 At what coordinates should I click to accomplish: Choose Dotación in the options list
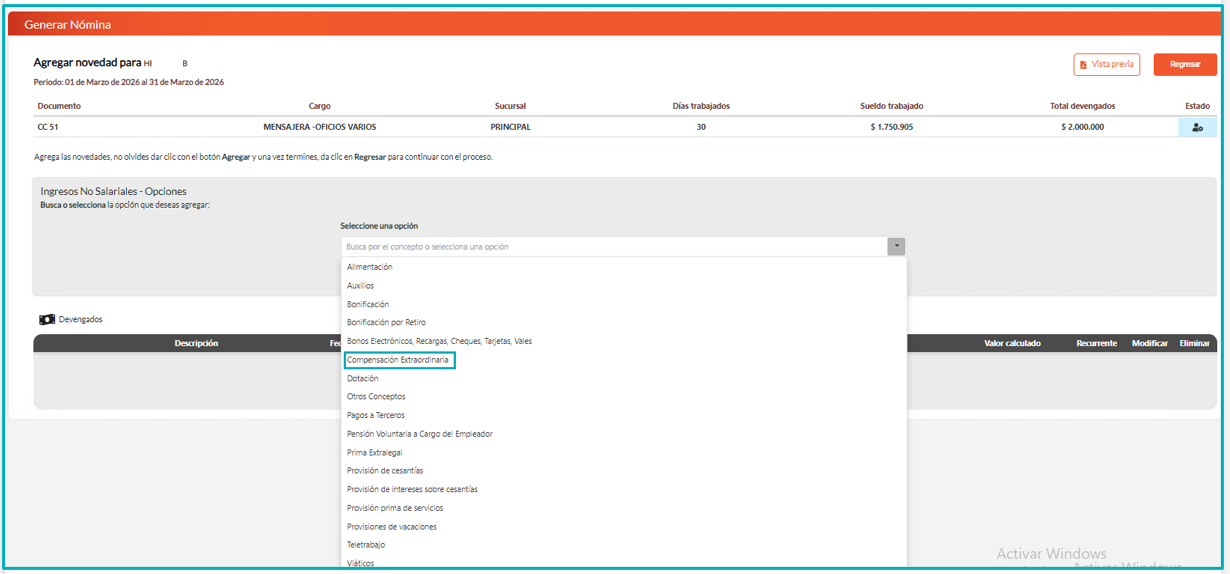point(362,378)
